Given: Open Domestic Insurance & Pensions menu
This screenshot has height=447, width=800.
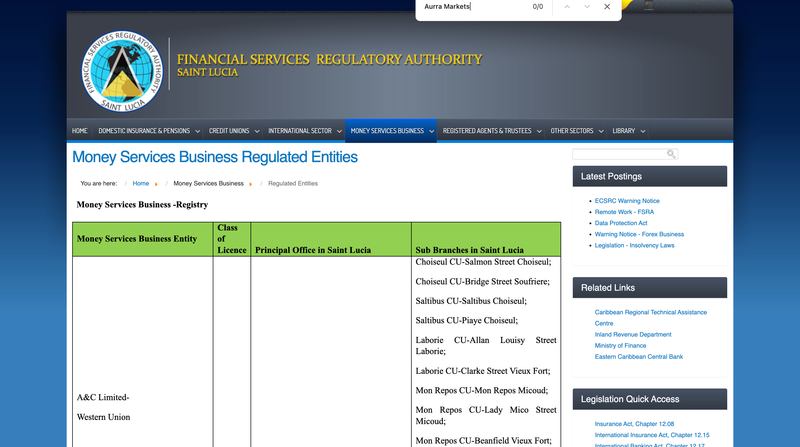Looking at the screenshot, I should point(144,131).
